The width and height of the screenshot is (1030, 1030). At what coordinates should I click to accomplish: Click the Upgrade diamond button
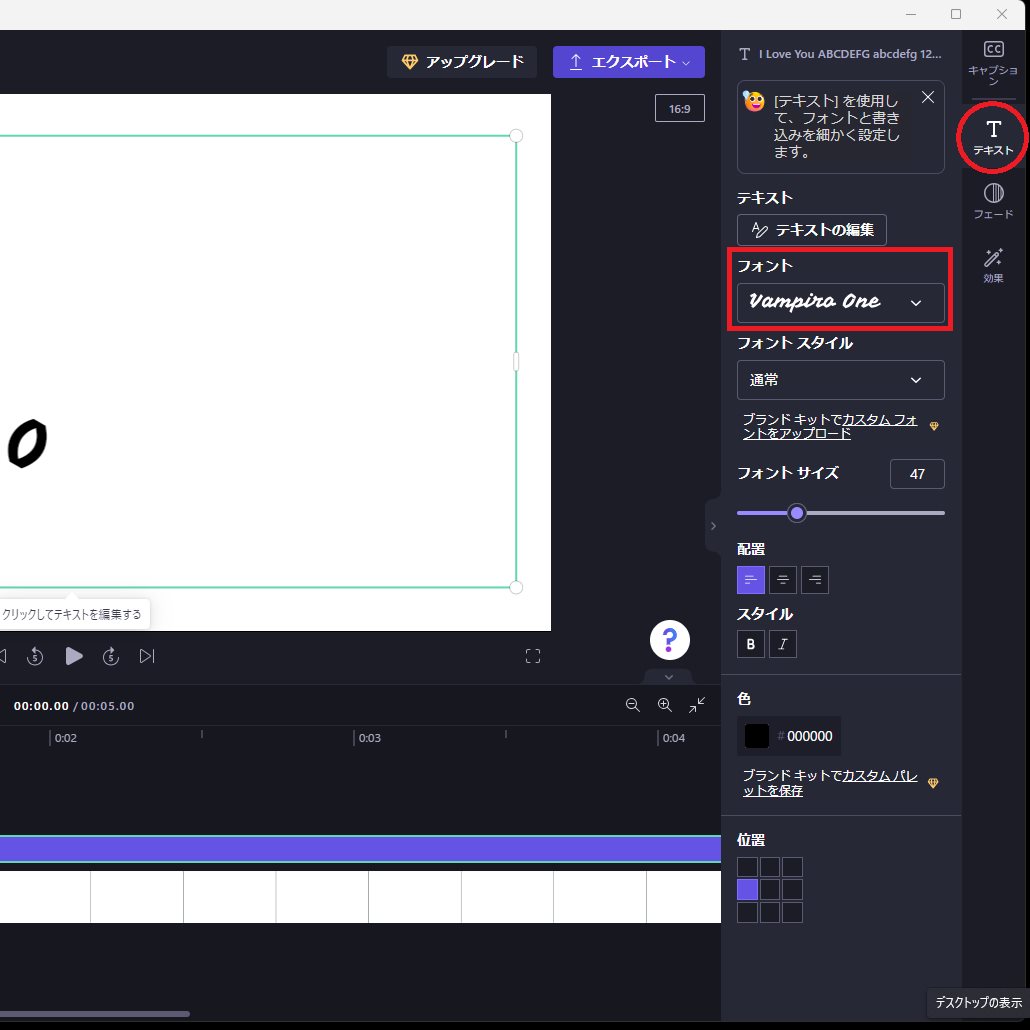[462, 62]
